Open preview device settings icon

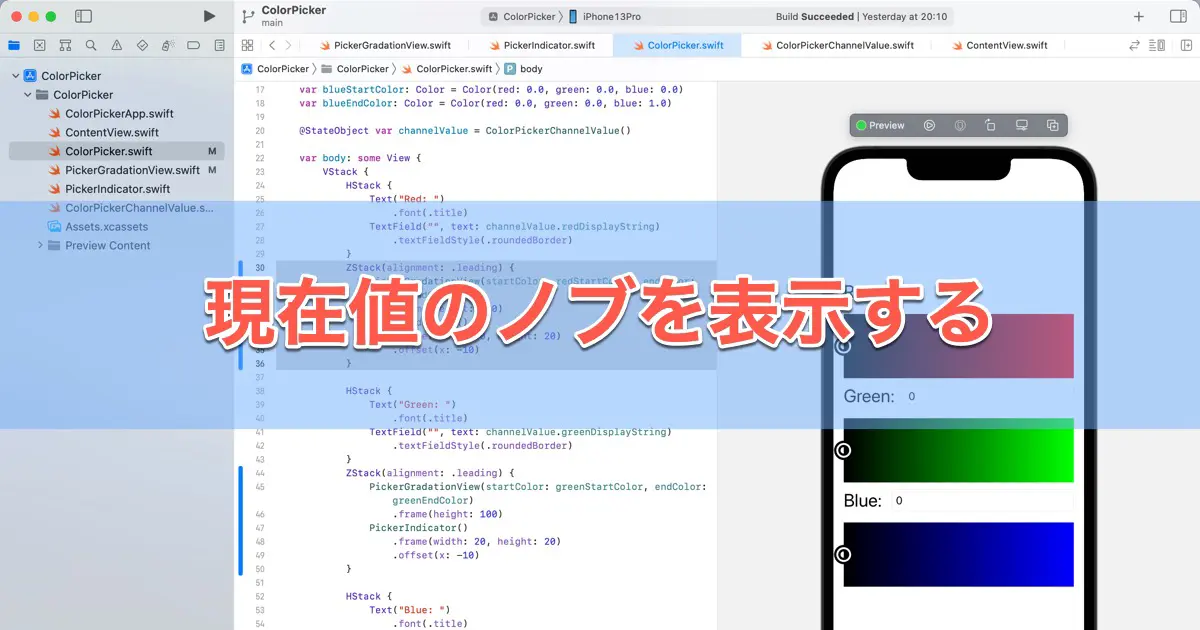[1022, 125]
